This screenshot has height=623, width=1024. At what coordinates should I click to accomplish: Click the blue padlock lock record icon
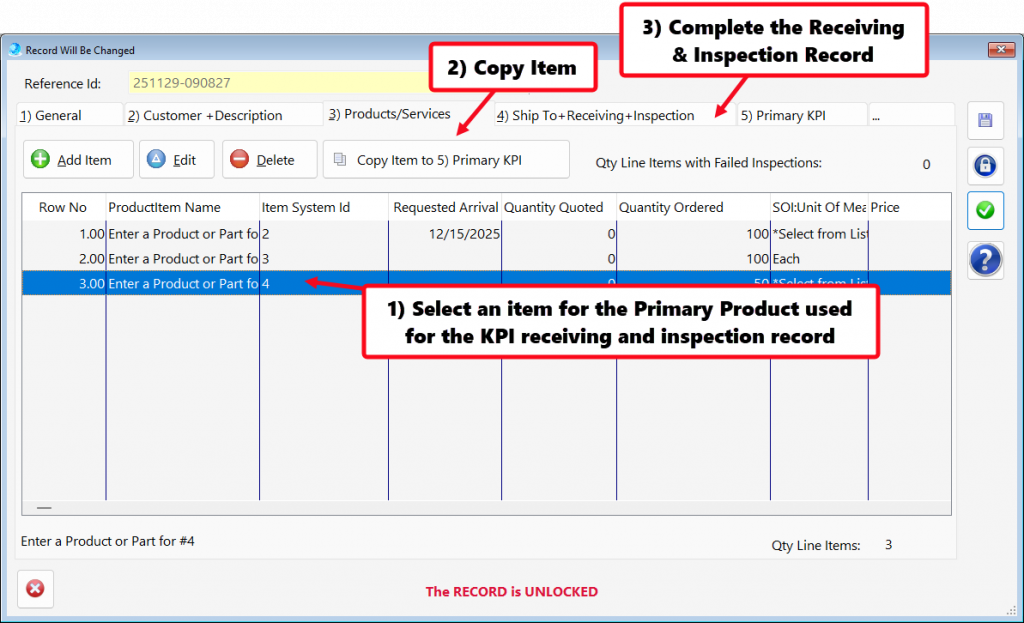click(985, 165)
